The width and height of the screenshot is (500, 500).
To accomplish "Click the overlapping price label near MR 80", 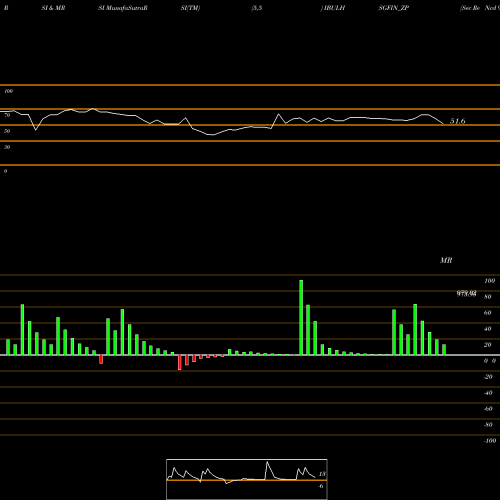I will (x=467, y=294).
